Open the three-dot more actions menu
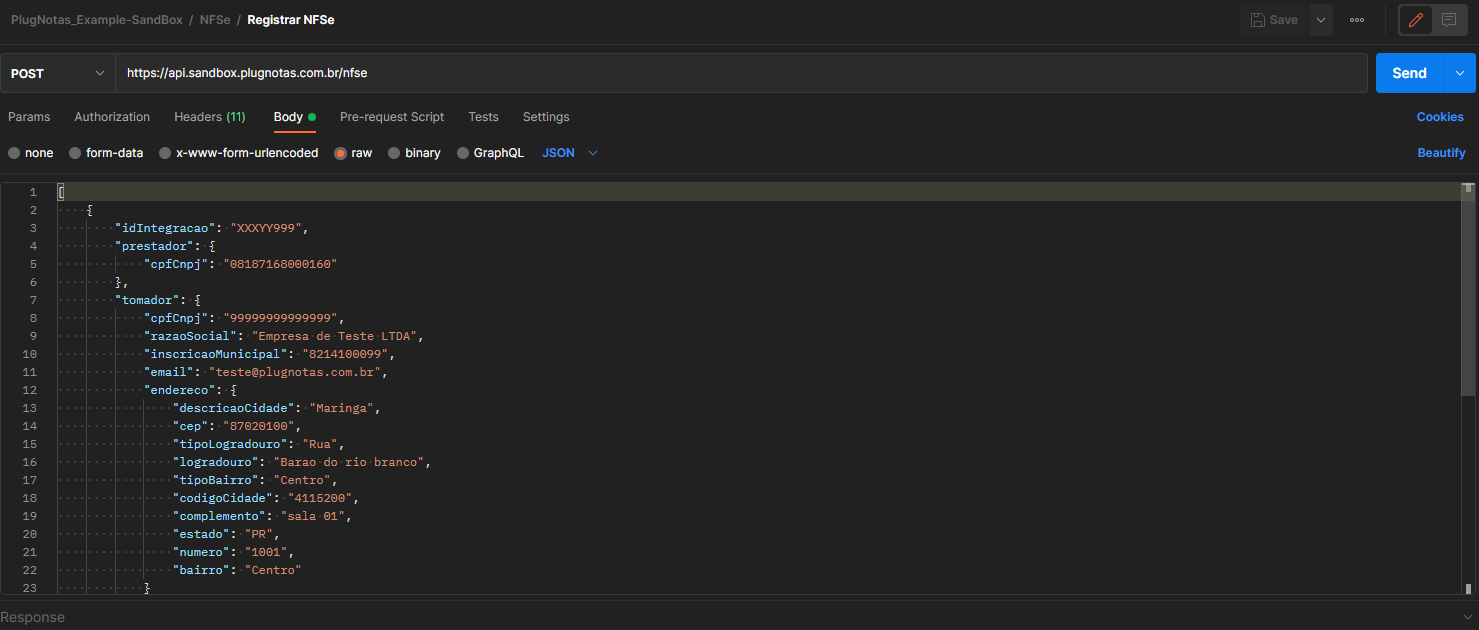The width and height of the screenshot is (1479, 630). tap(1357, 20)
